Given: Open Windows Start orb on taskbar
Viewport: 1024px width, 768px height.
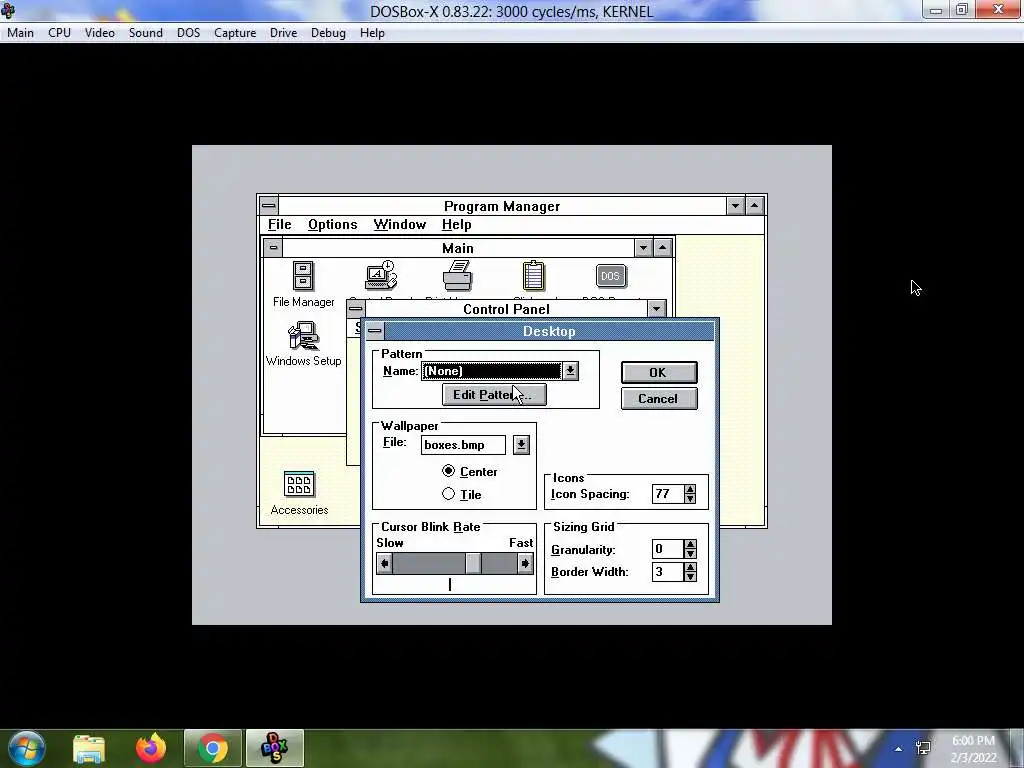Looking at the screenshot, I should point(27,748).
